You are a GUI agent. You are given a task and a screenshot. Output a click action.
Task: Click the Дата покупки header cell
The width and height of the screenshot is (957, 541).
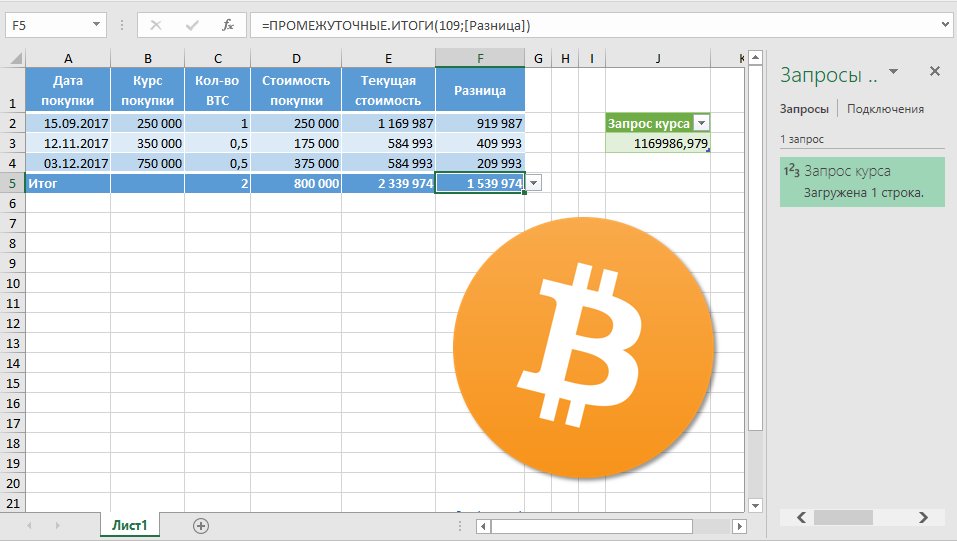(68, 90)
